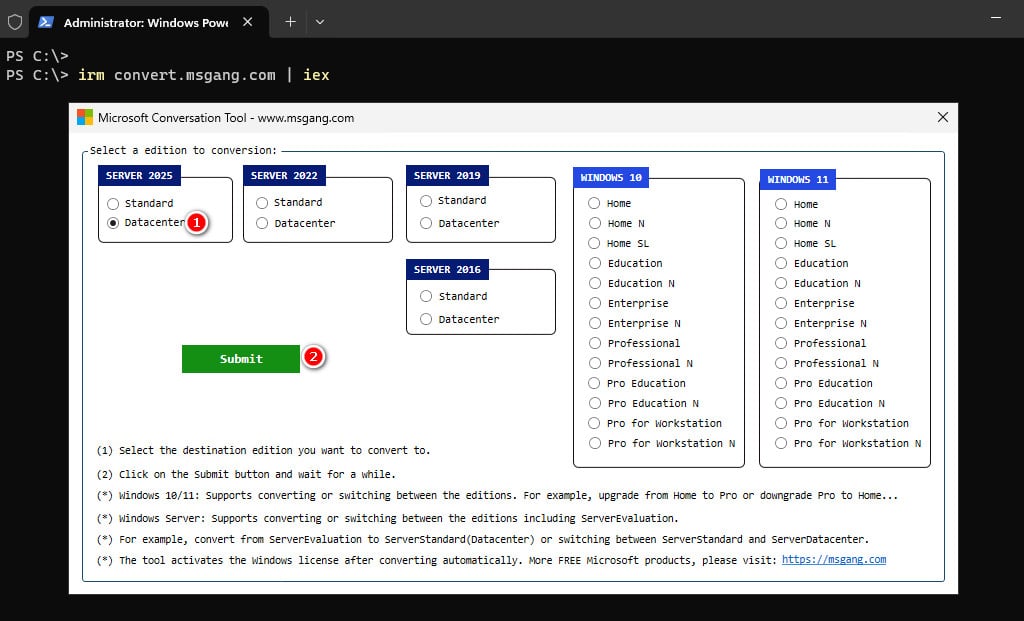Click the instruction line starting '(1) Select the destination edition'

tap(263, 451)
